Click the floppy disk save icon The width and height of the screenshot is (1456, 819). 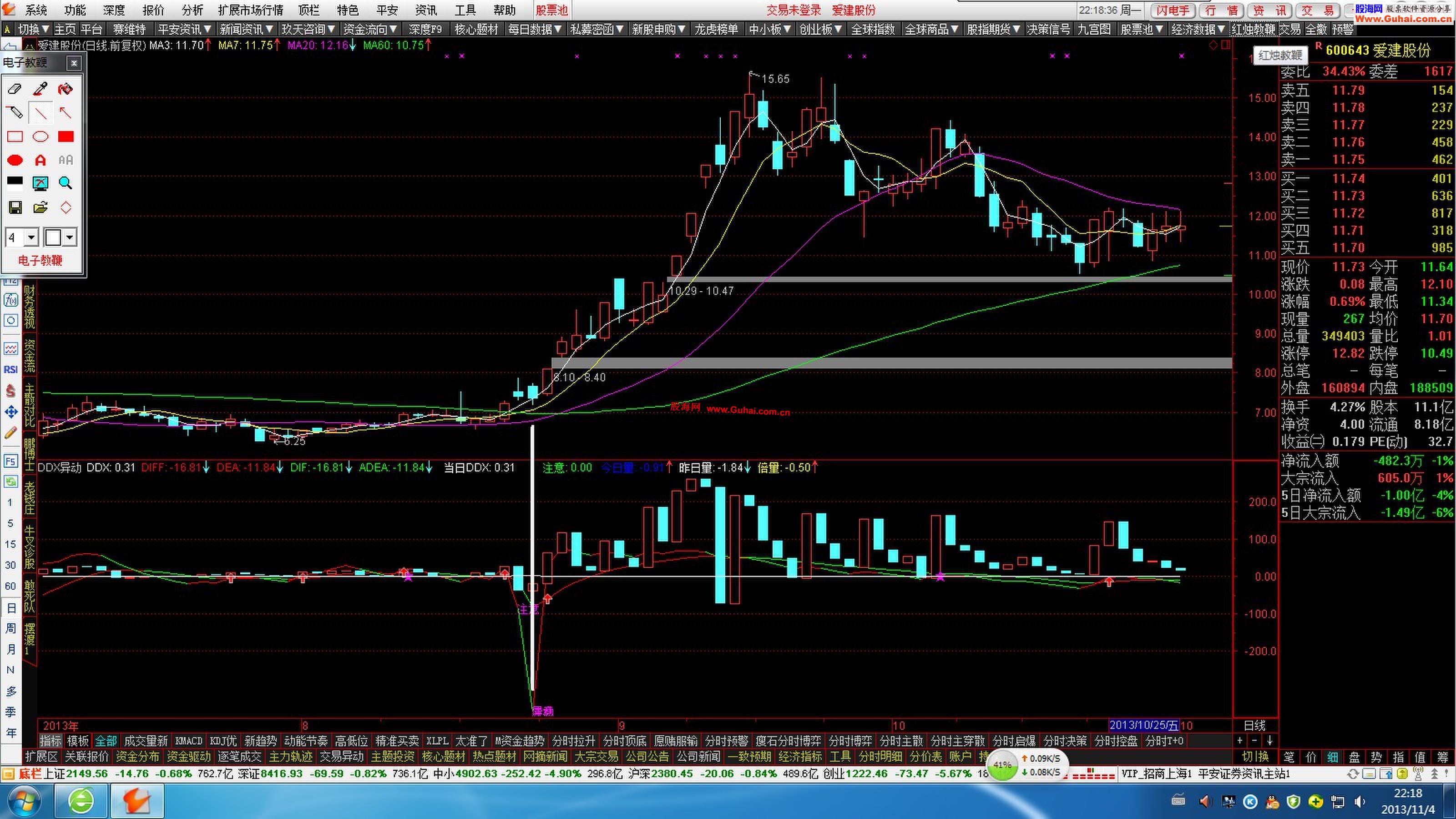click(x=15, y=207)
